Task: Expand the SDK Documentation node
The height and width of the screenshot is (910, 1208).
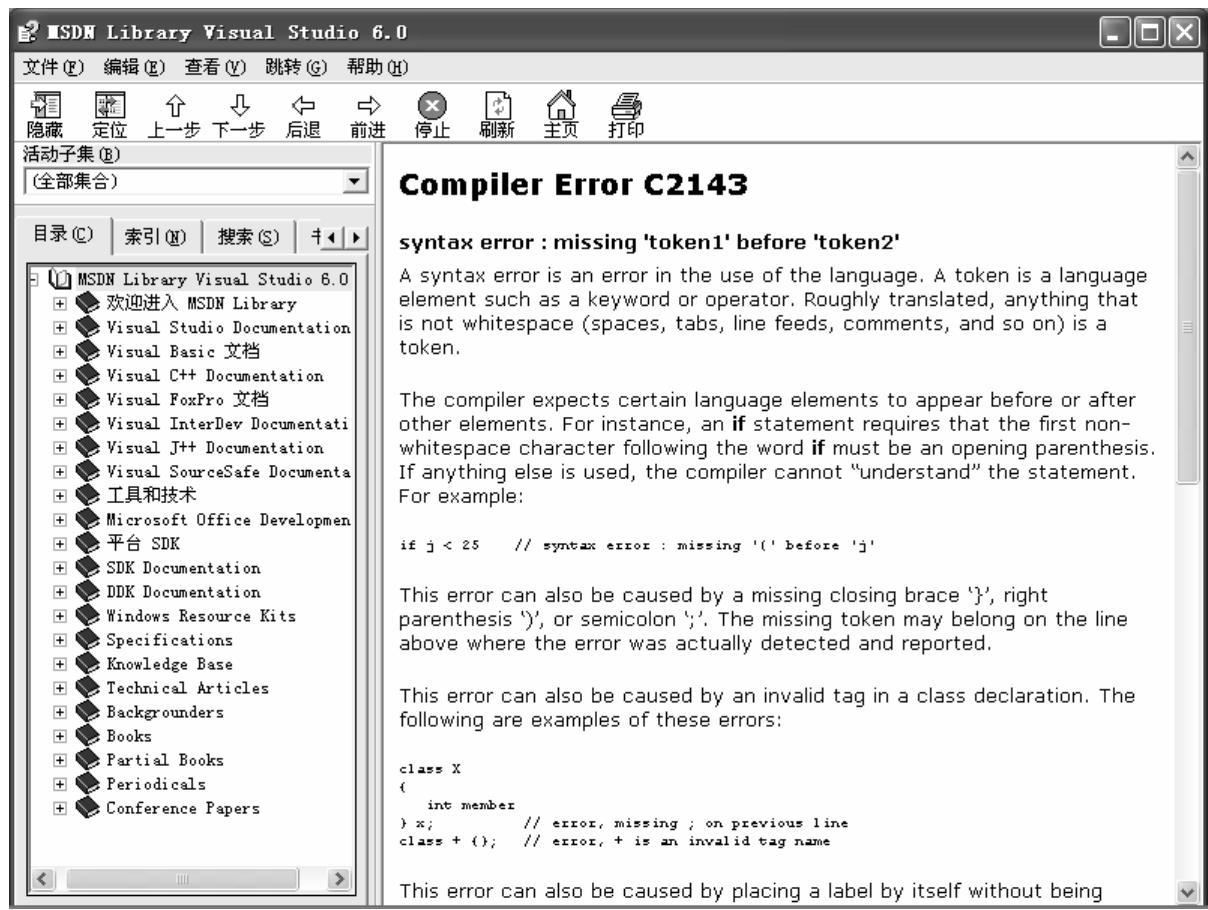Action: (x=60, y=568)
